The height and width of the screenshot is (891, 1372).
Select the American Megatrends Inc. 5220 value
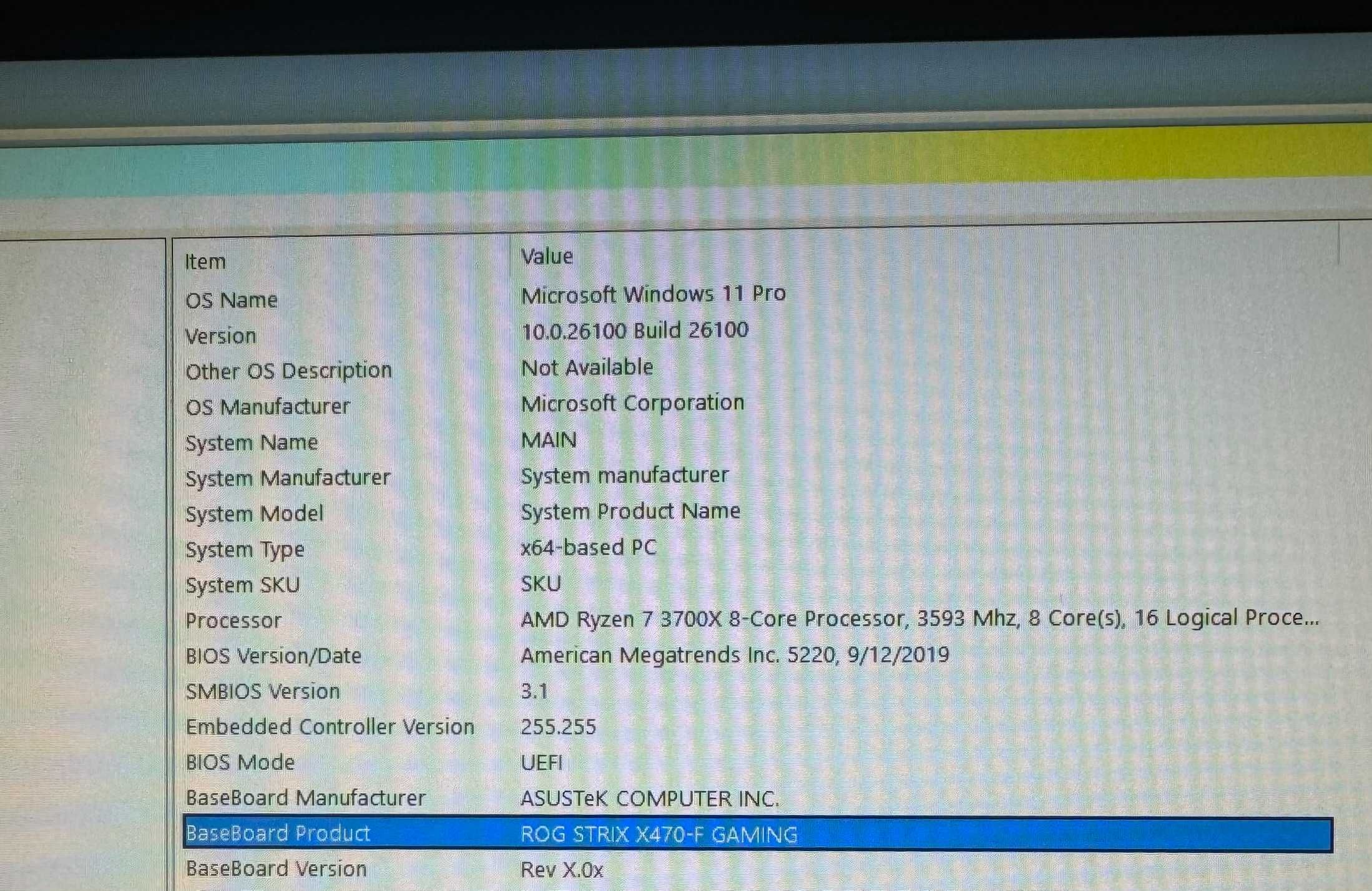point(735,655)
